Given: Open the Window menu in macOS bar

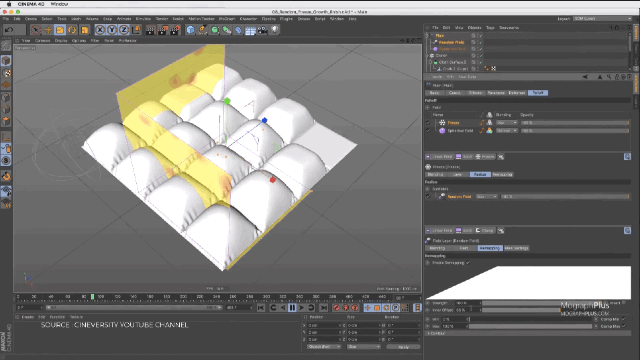Looking at the screenshot, I should point(59,4).
